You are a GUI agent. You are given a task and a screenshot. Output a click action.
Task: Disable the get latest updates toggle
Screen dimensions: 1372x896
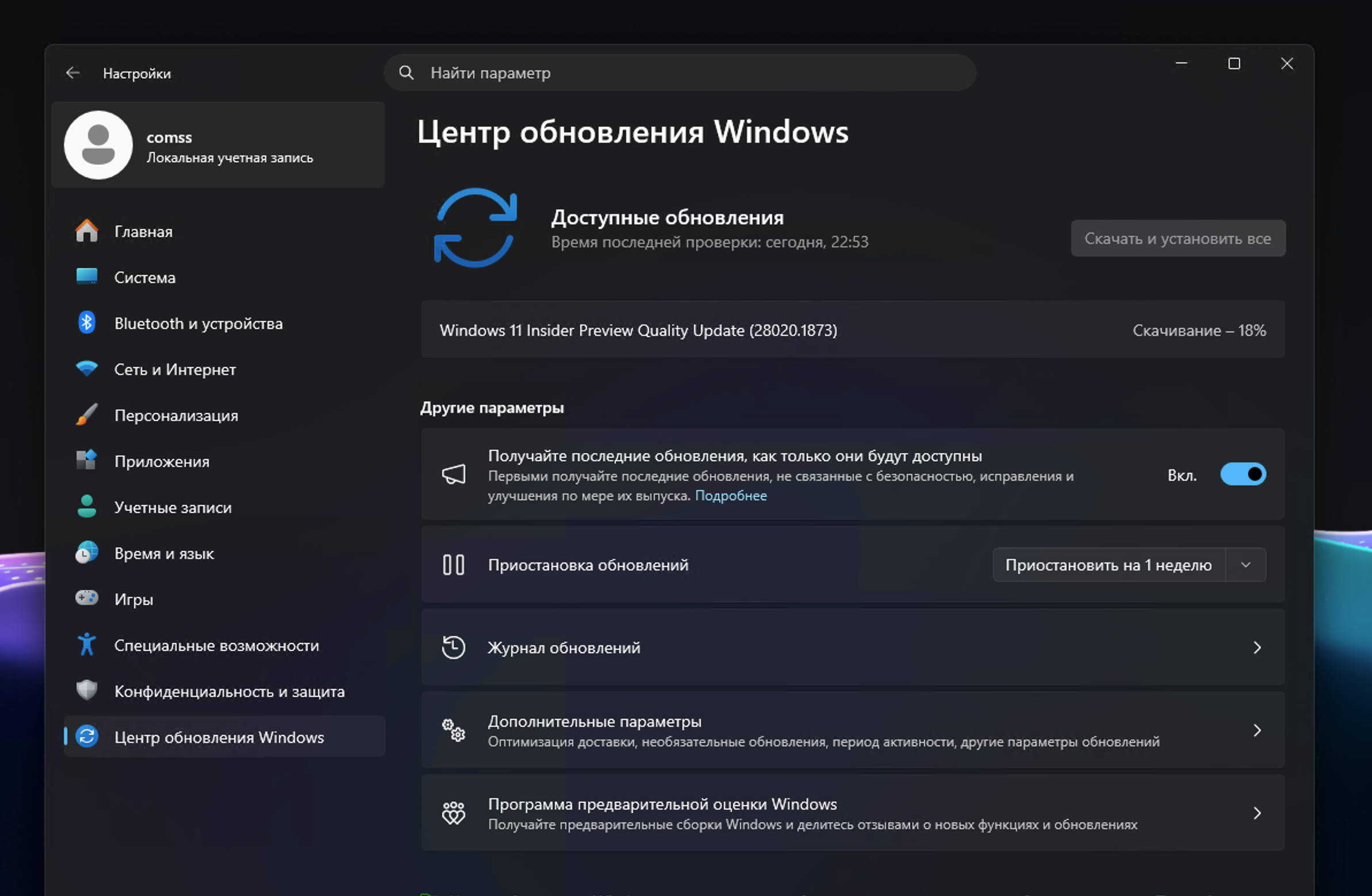(1243, 474)
